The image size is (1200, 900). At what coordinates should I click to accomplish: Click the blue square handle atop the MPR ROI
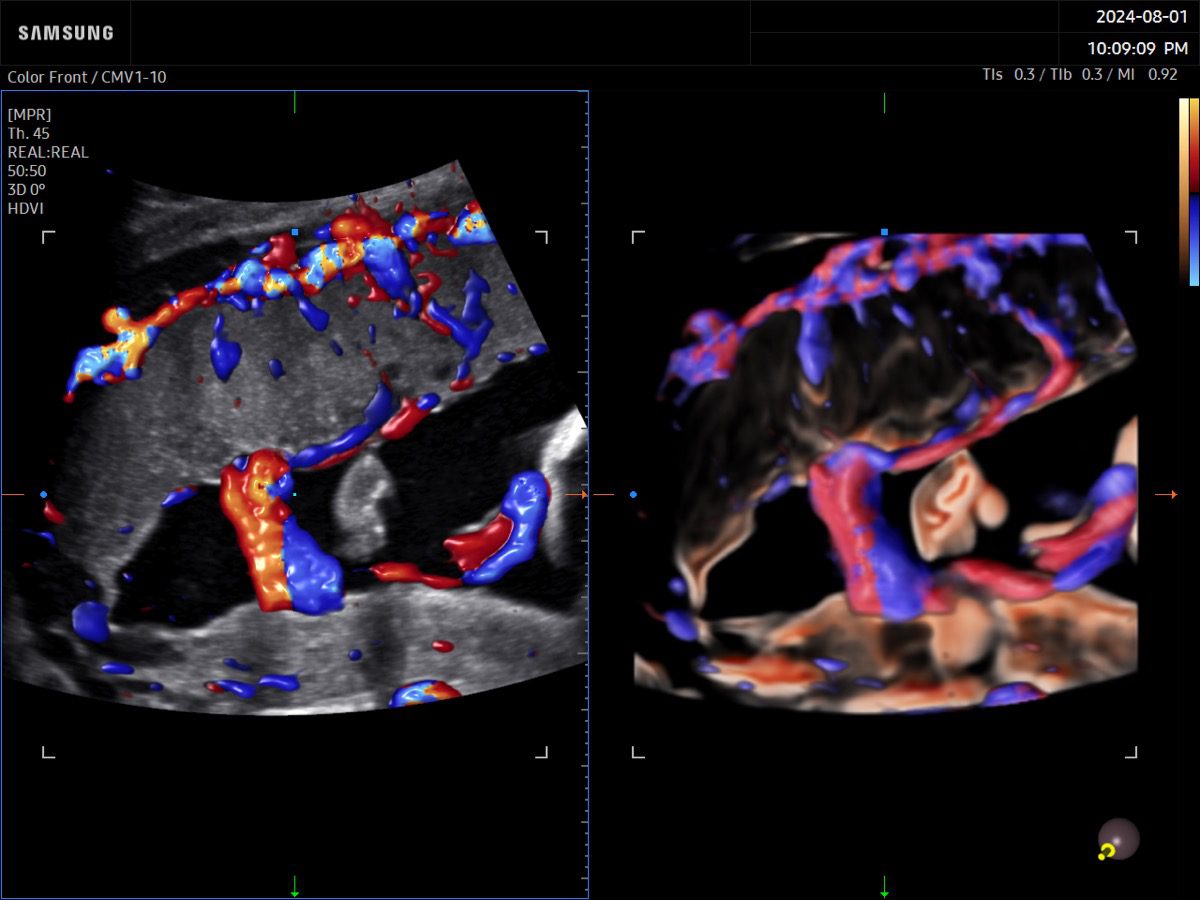point(295,232)
